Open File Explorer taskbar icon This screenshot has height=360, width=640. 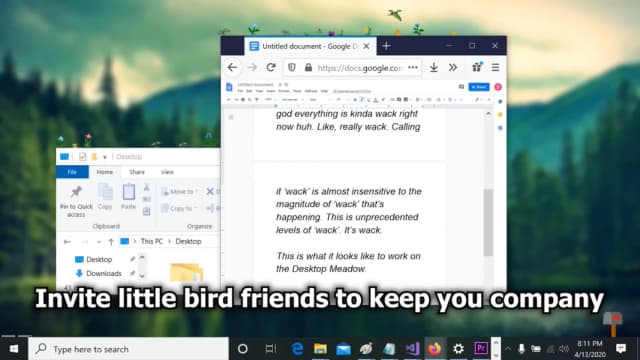[320, 349]
